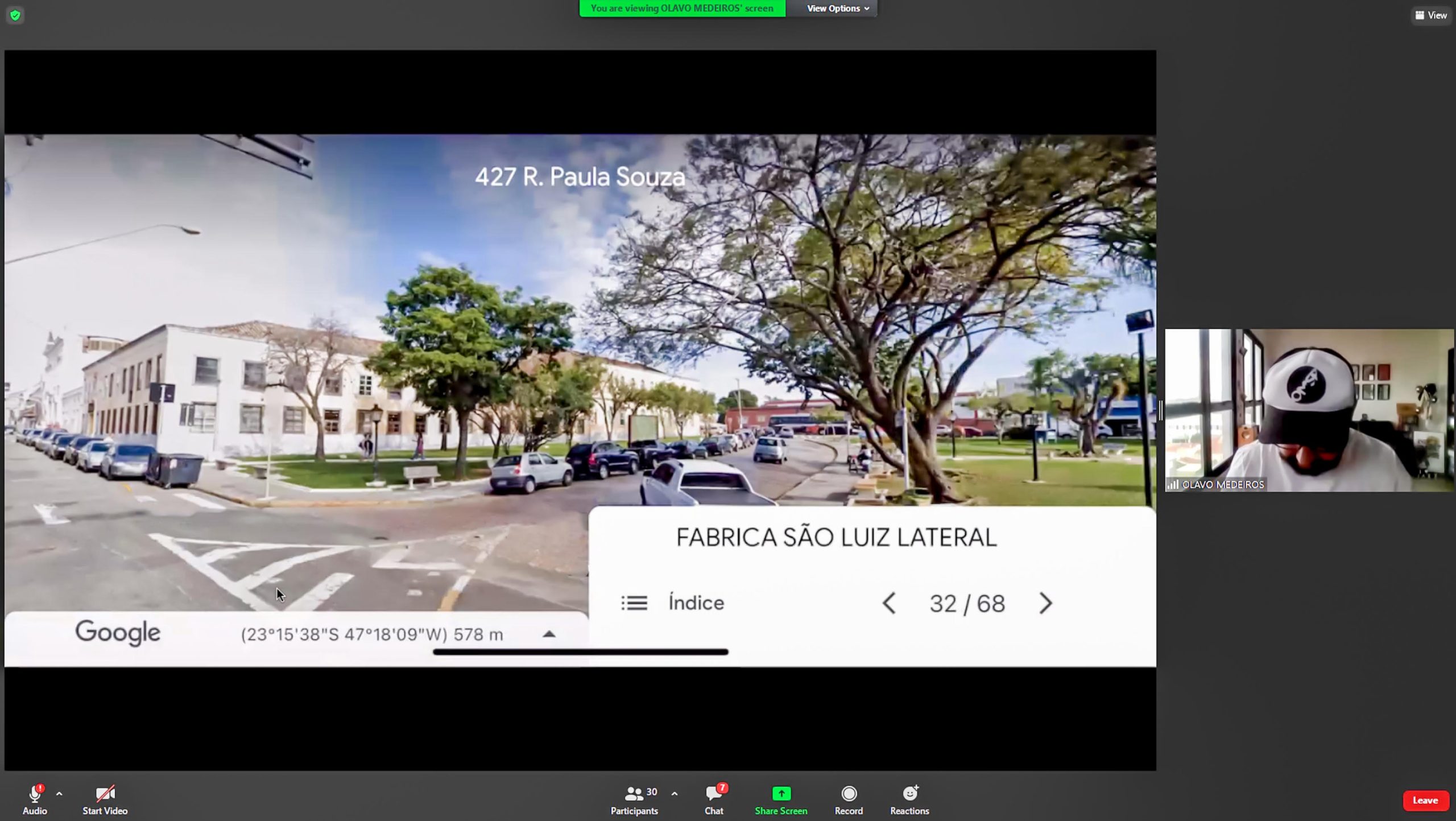Click the Share Screen icon

click(x=781, y=794)
